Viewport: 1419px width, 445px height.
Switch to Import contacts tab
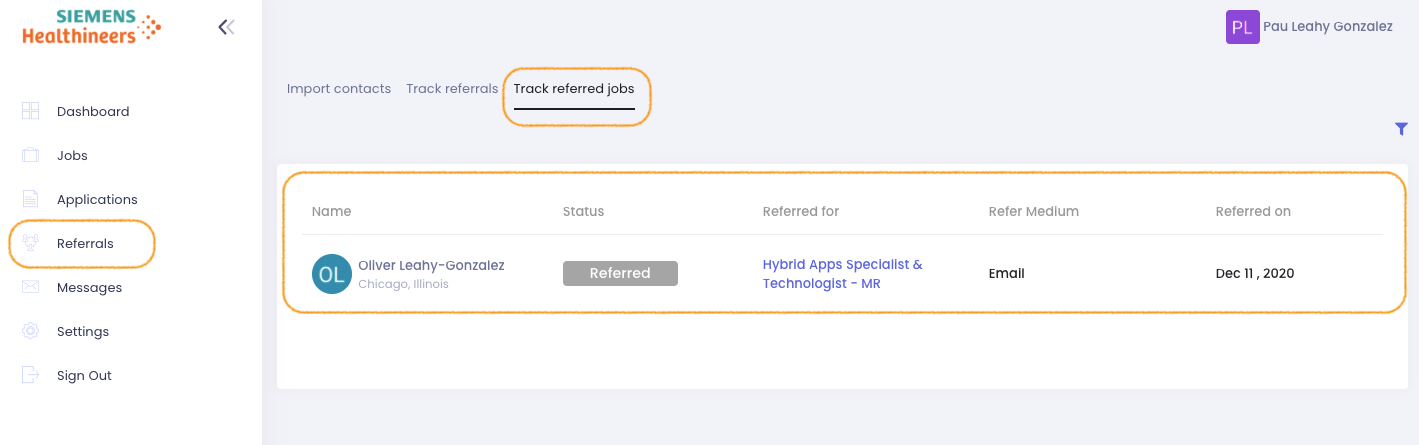point(339,89)
